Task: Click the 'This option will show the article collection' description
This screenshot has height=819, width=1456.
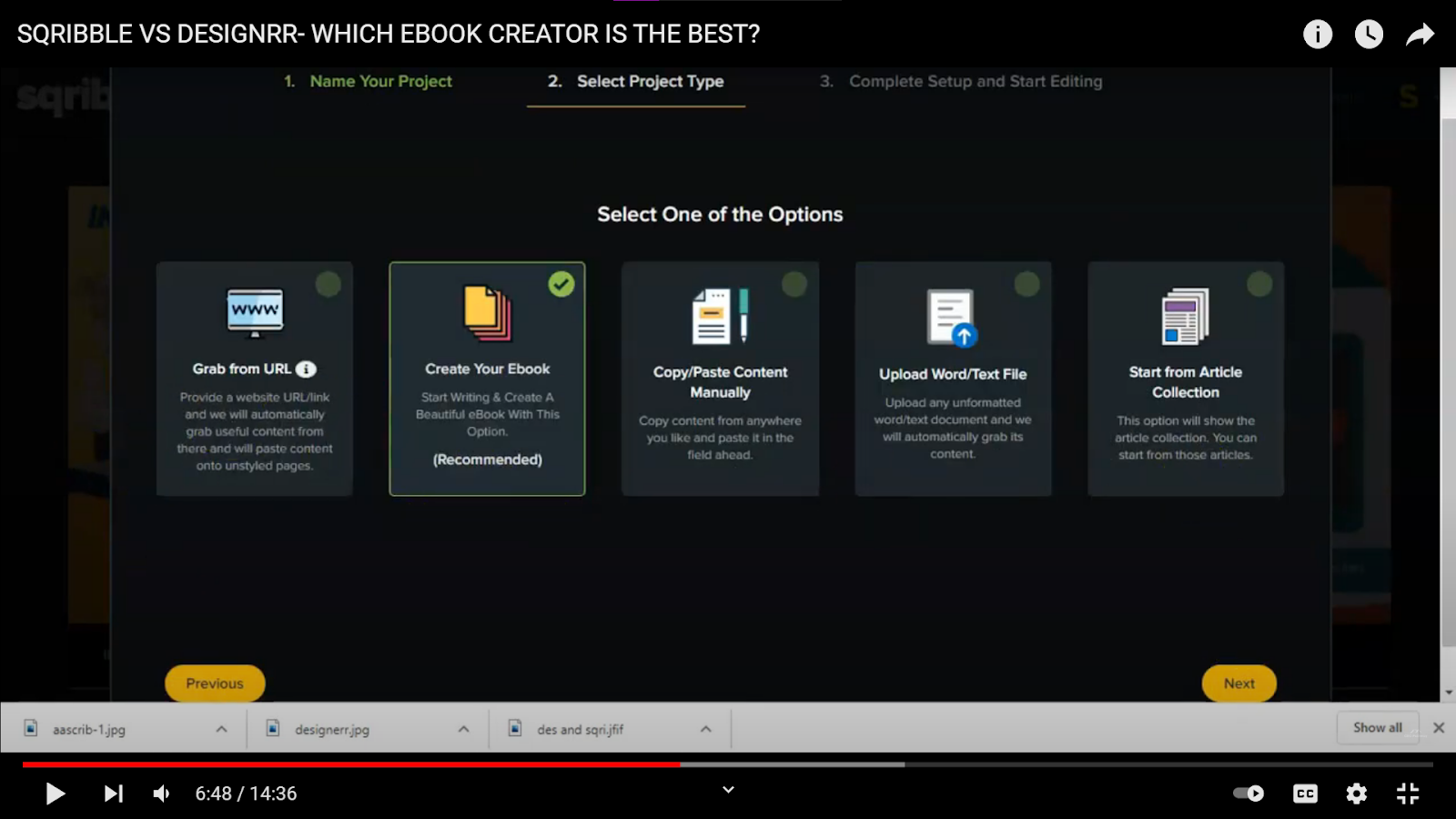Action: tap(1186, 438)
